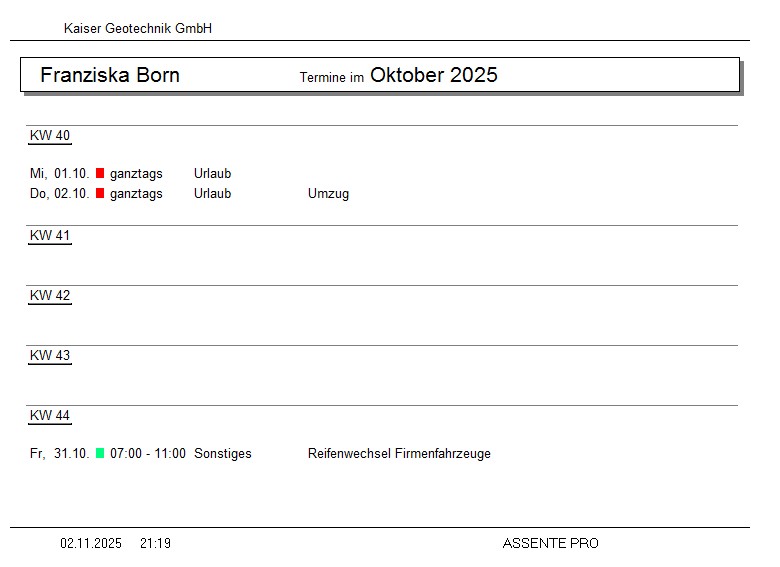Image resolution: width=780 pixels, height=567 pixels.
Task: Select the KW 41 week heading
Action: (50, 236)
